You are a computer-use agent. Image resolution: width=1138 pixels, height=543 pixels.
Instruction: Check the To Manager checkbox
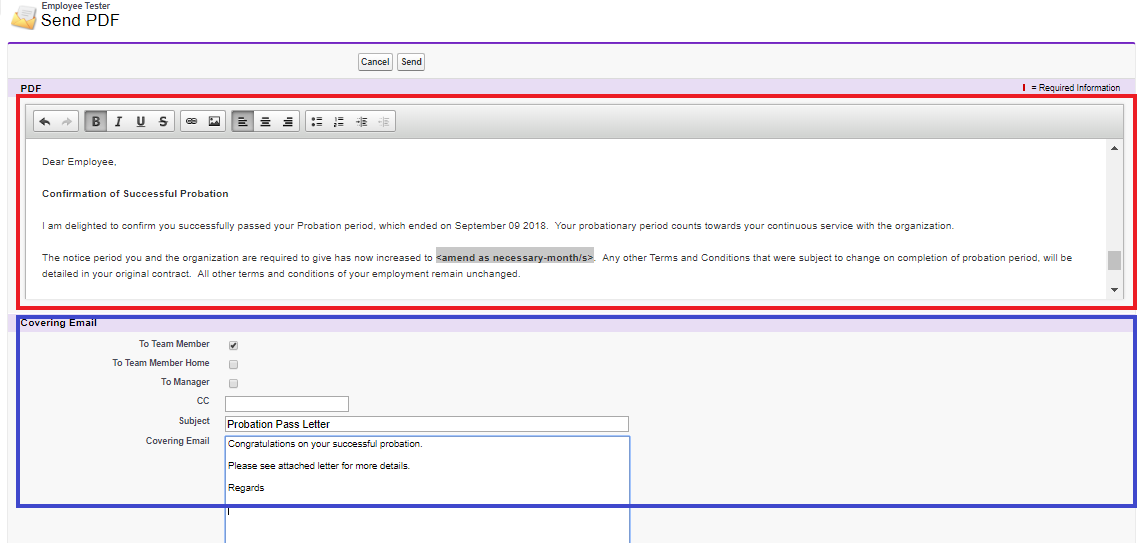click(x=233, y=384)
